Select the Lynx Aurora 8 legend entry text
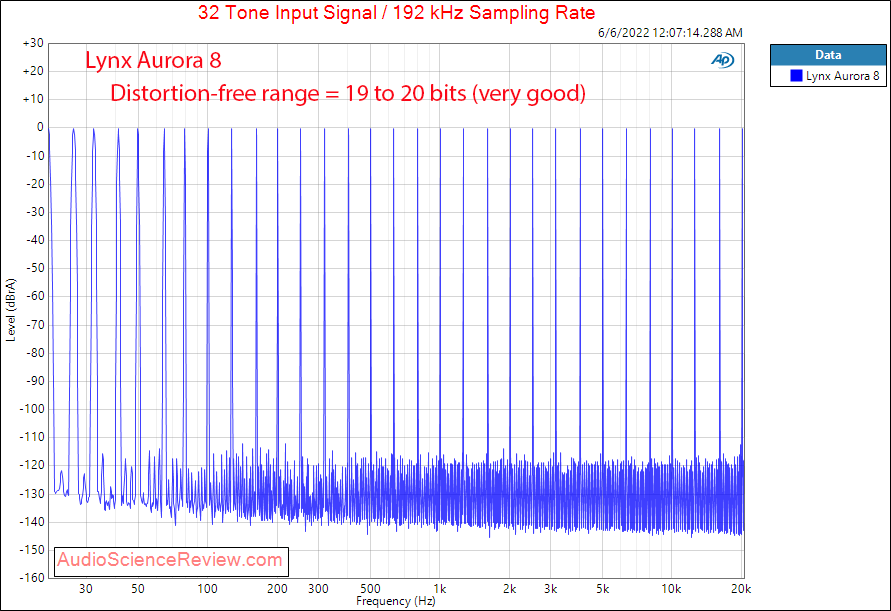 842,76
